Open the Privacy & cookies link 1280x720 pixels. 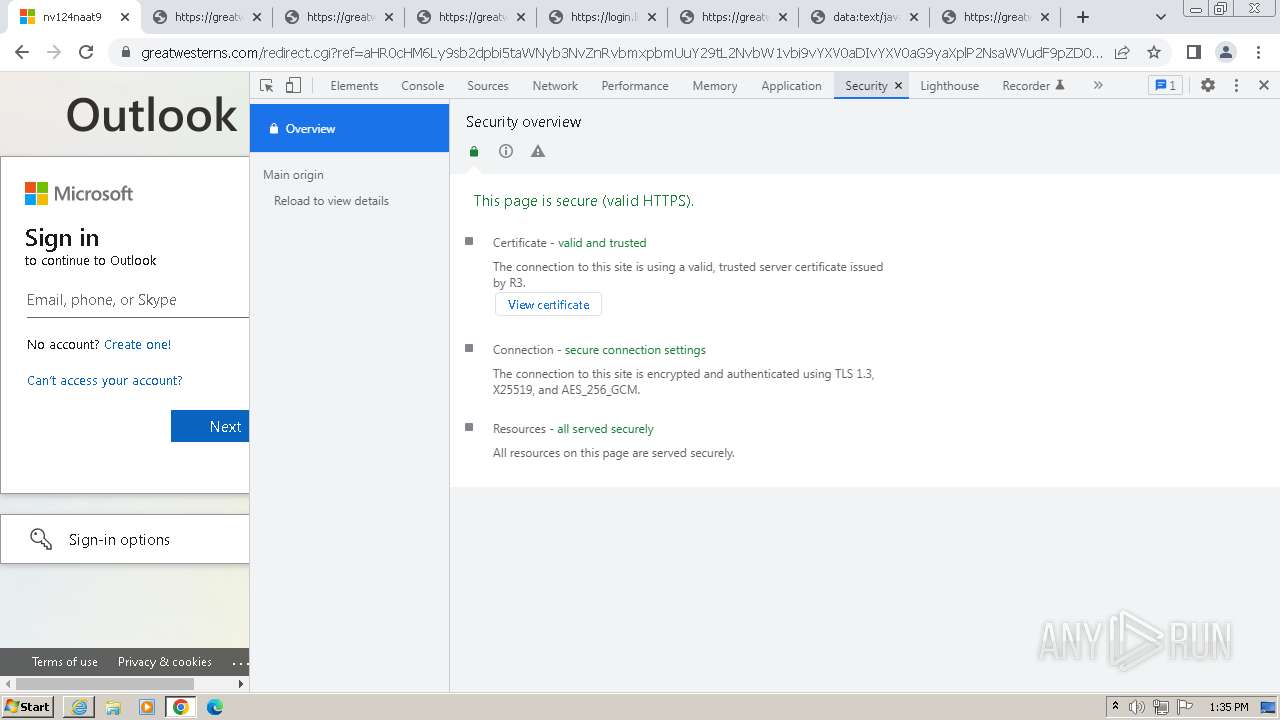coord(165,662)
